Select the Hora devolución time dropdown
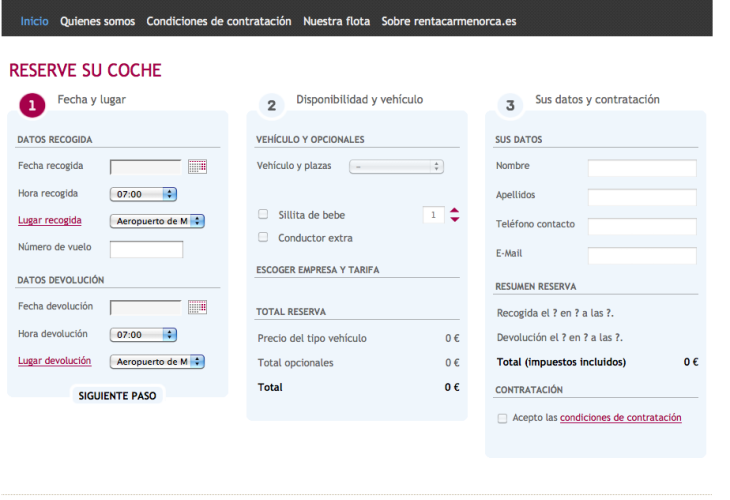The image size is (730, 500). coord(143,334)
